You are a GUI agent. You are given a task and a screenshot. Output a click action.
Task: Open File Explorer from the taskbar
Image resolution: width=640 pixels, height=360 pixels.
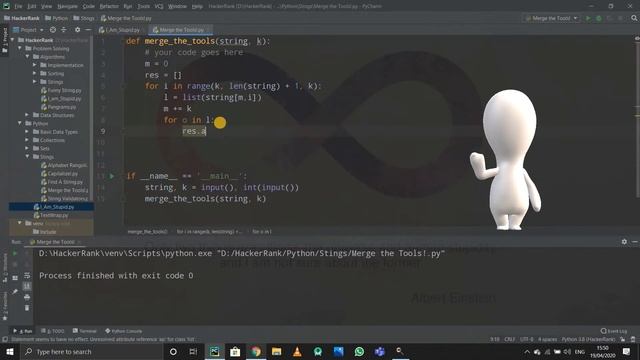276,351
